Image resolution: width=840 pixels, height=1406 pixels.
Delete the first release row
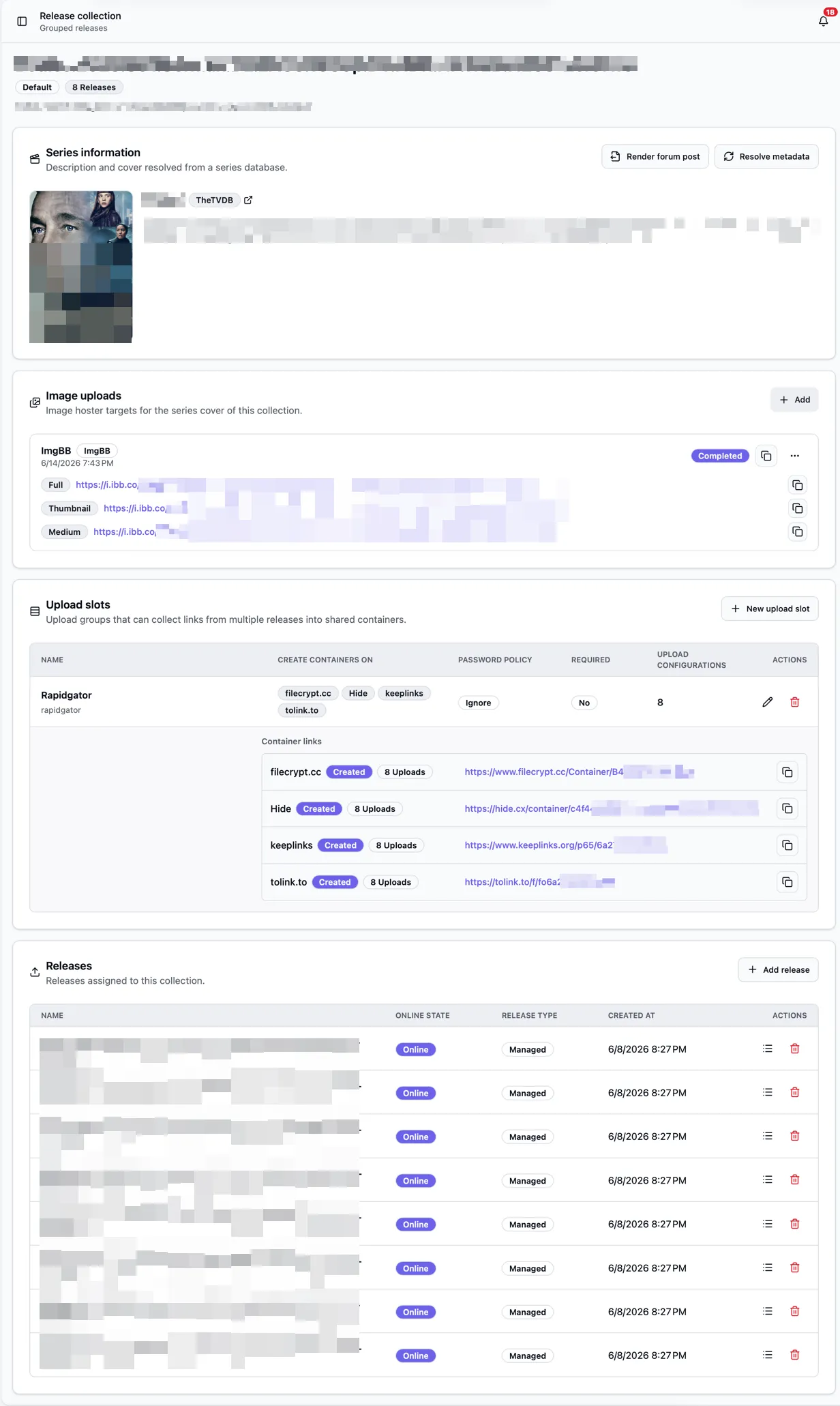tap(795, 1049)
